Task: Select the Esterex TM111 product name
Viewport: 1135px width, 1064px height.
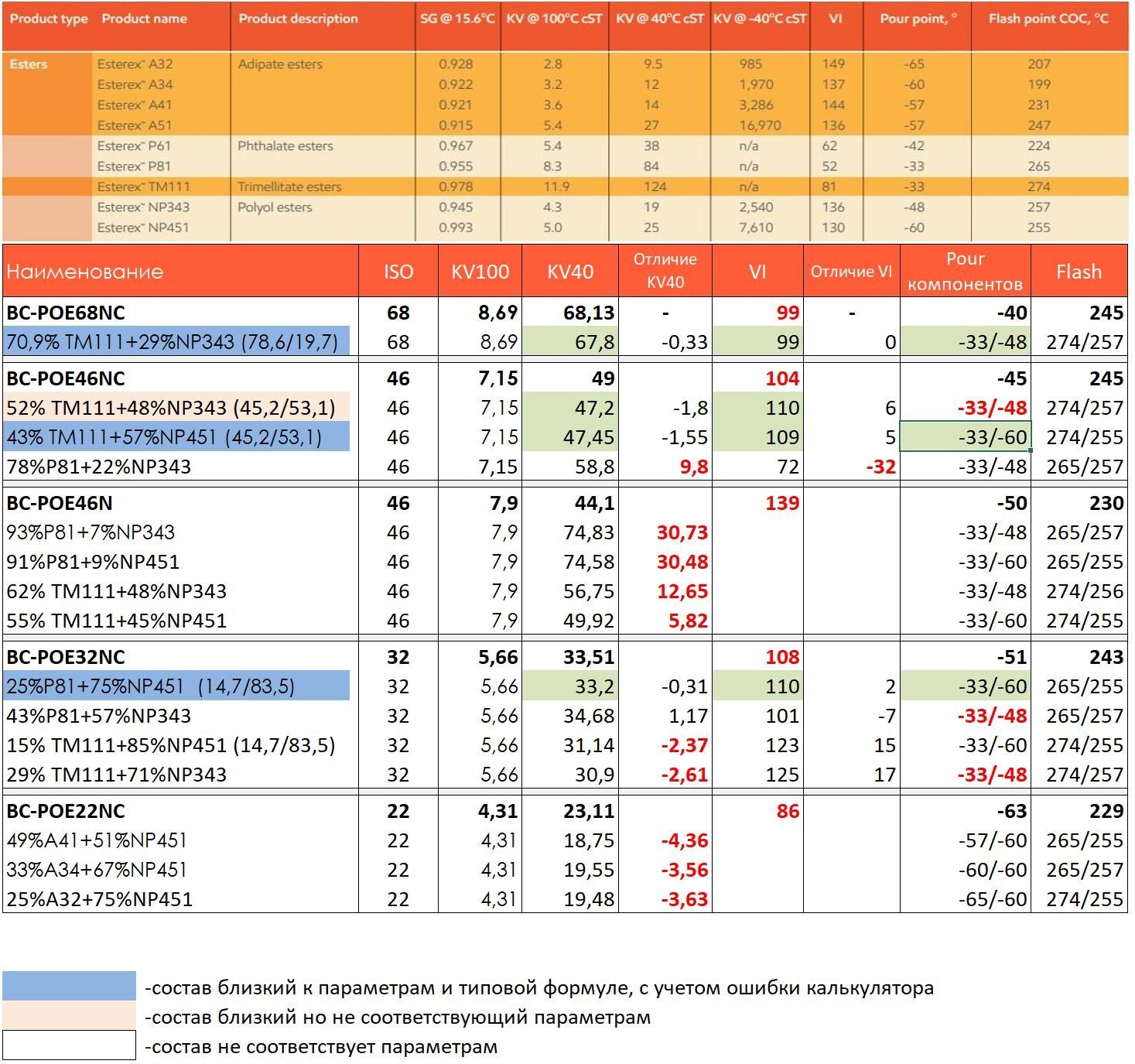Action: pyautogui.click(x=144, y=186)
